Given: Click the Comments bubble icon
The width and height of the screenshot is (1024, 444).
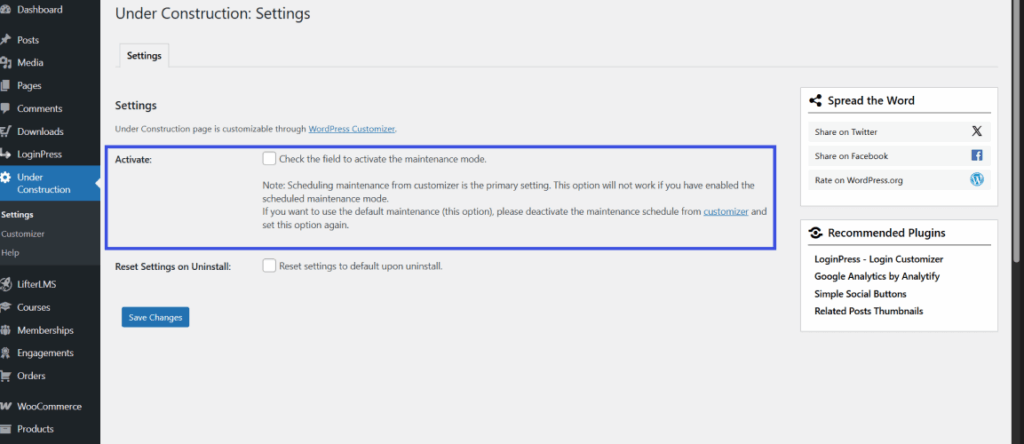Looking at the screenshot, I should coord(5,108).
